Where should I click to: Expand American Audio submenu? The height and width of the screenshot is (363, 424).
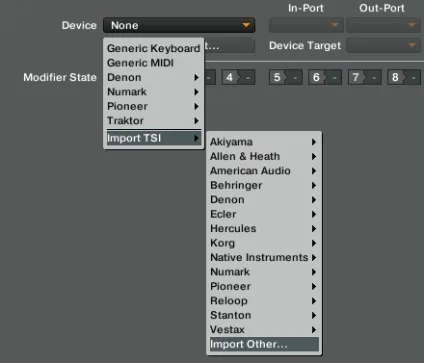tap(264, 171)
